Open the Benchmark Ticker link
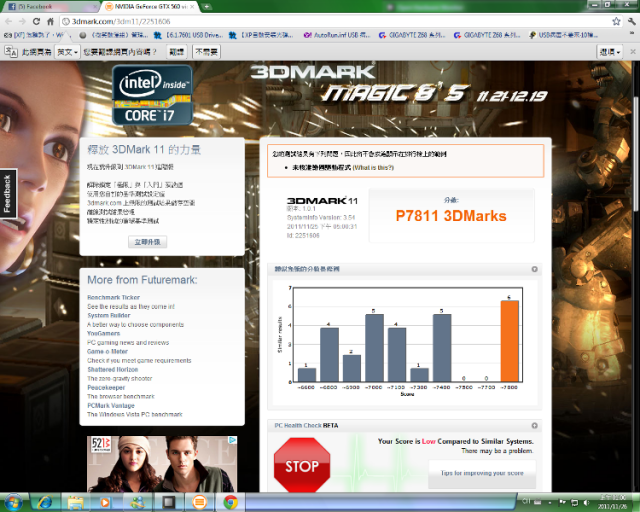The image size is (640, 512). point(113,297)
